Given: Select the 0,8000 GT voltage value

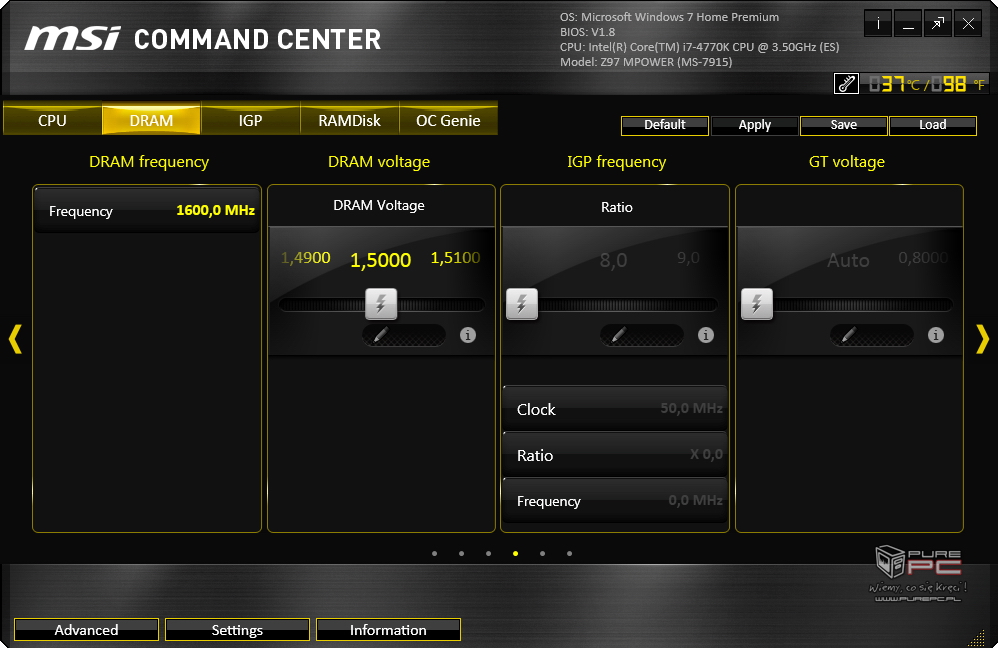Looking at the screenshot, I should tap(923, 258).
